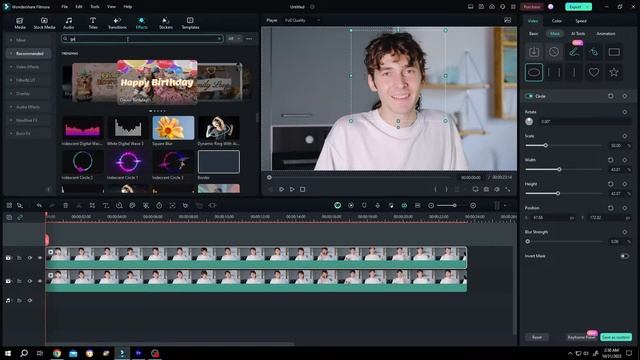Viewport: 640px width, 360px height.
Task: Switch to the Animation sub-tab
Action: (606, 33)
